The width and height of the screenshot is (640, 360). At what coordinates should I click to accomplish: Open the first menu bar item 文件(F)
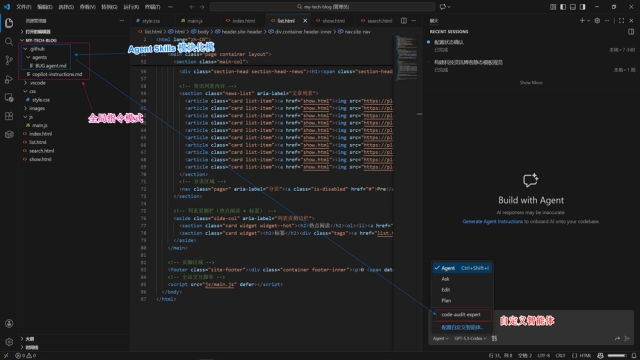24,7
